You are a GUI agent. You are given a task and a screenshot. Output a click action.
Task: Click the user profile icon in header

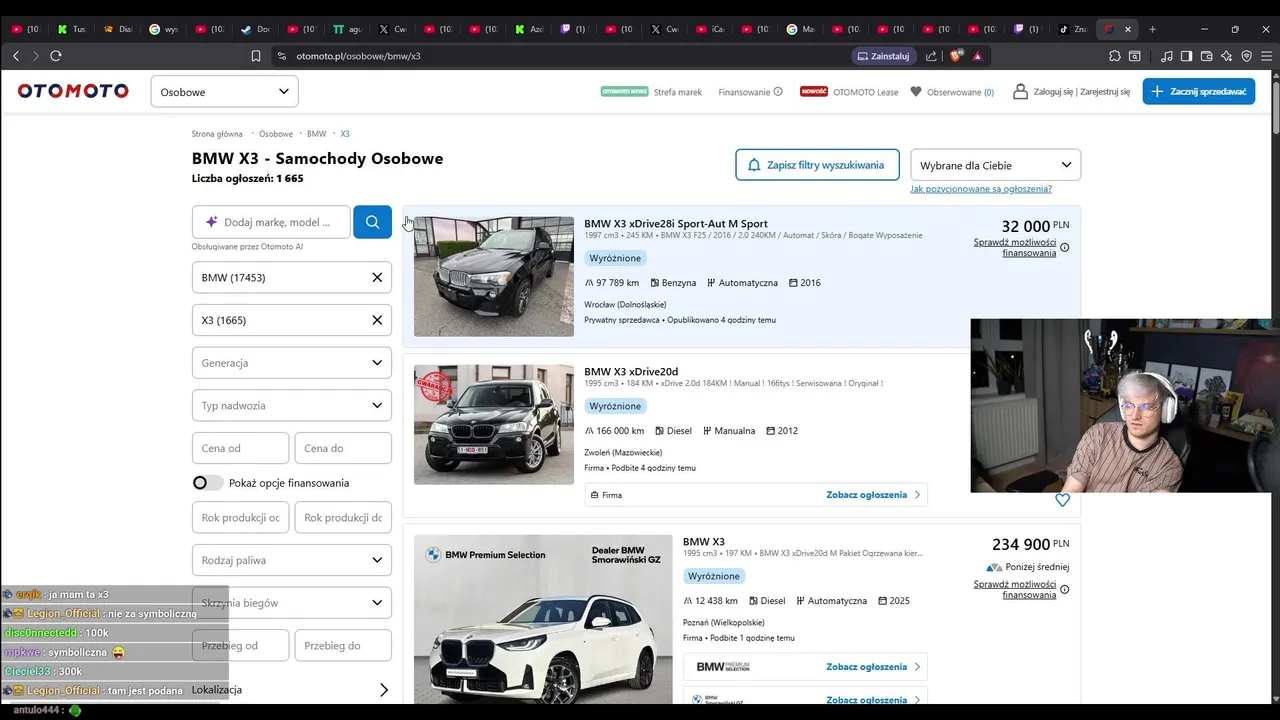point(1020,91)
